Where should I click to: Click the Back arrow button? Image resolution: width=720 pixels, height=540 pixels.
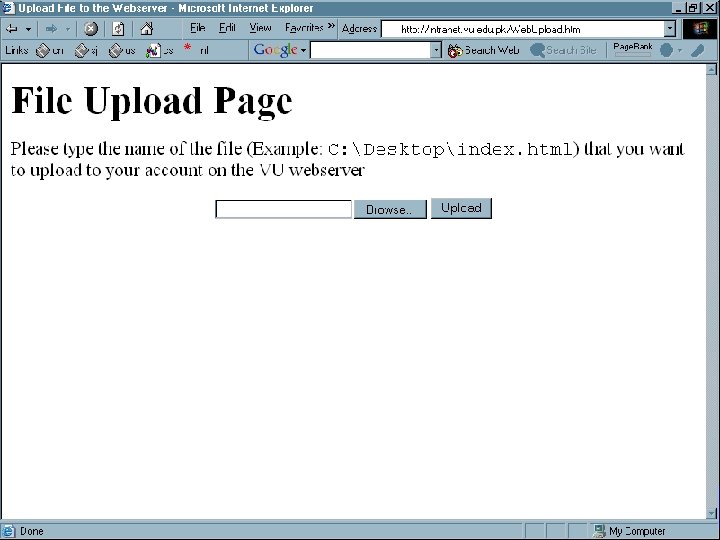[11, 29]
